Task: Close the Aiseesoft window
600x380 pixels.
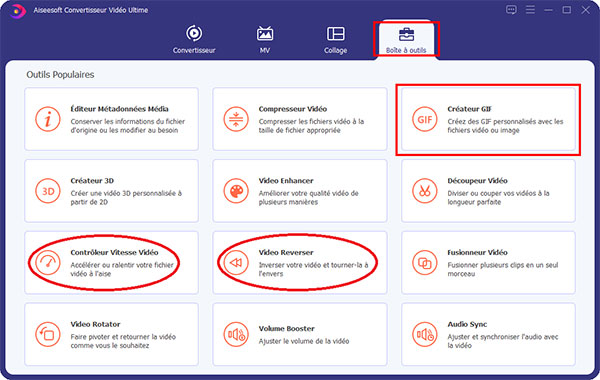Action: click(x=585, y=10)
